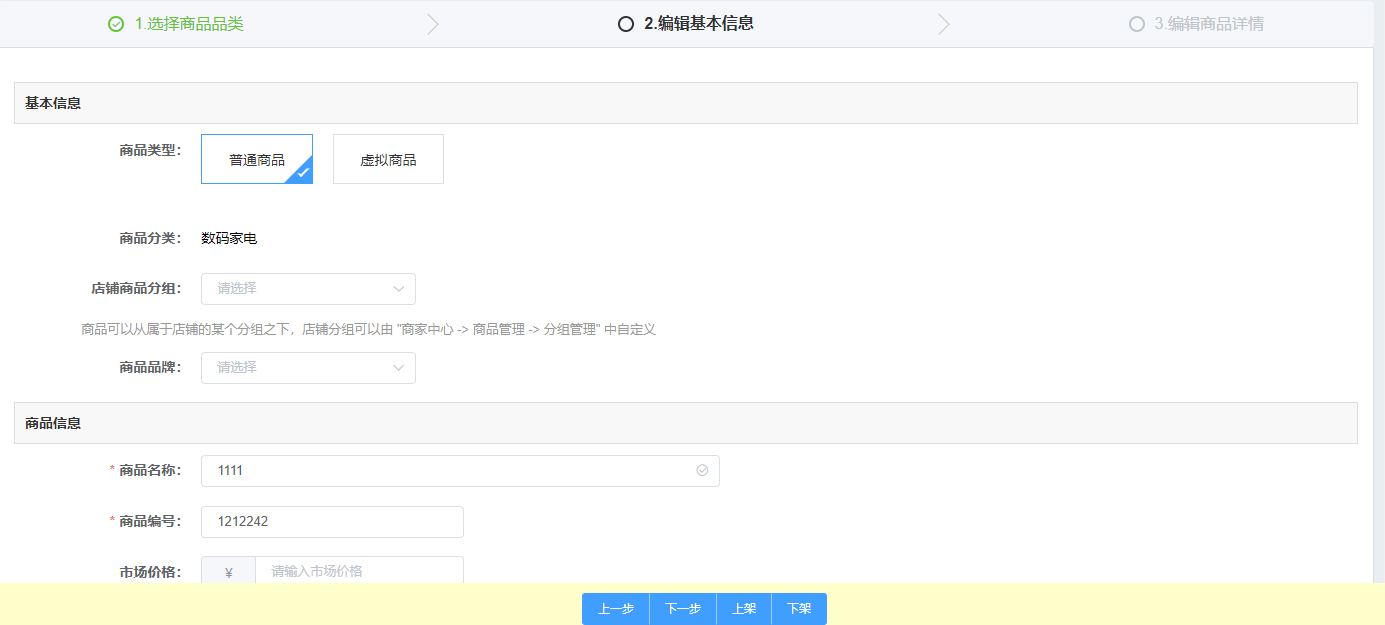Click the arrow separator after step 1
Image resolution: width=1385 pixels, height=625 pixels.
click(x=432, y=24)
